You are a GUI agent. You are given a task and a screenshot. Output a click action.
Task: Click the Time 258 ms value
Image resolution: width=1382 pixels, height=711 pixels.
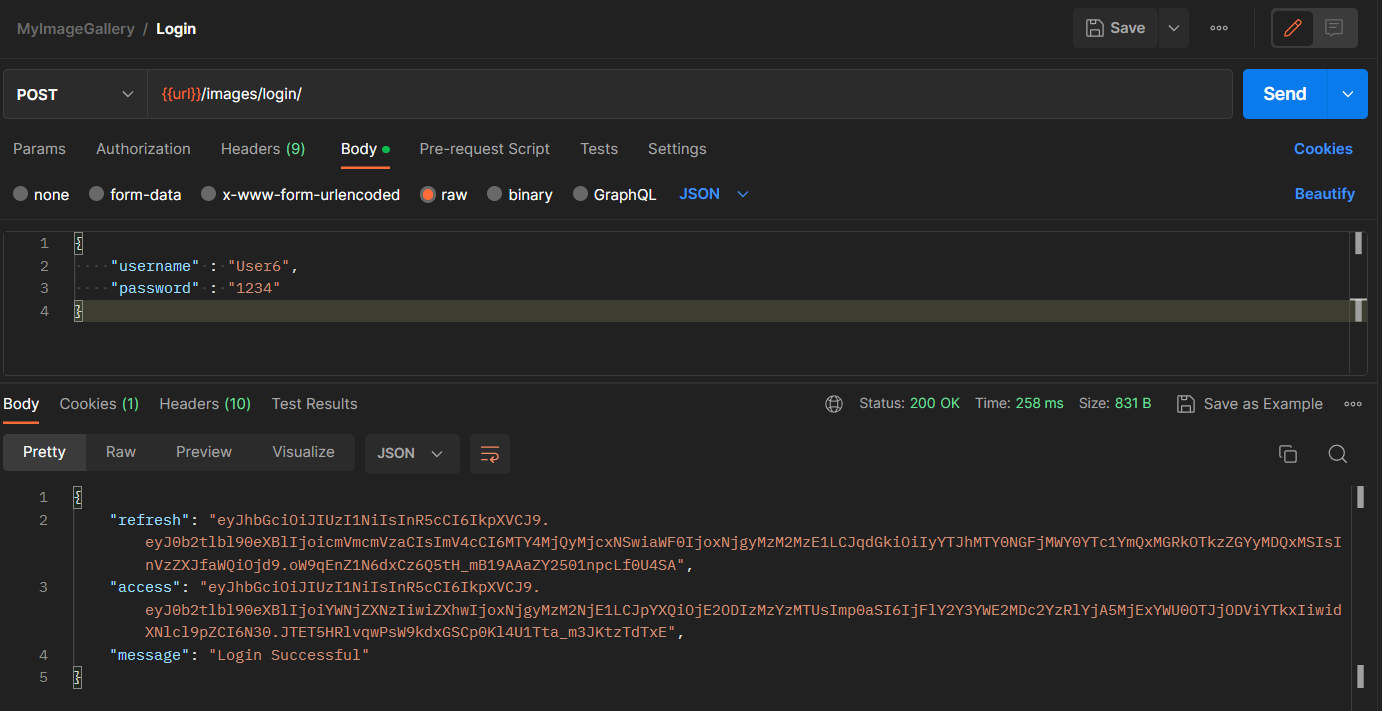[x=1040, y=404]
